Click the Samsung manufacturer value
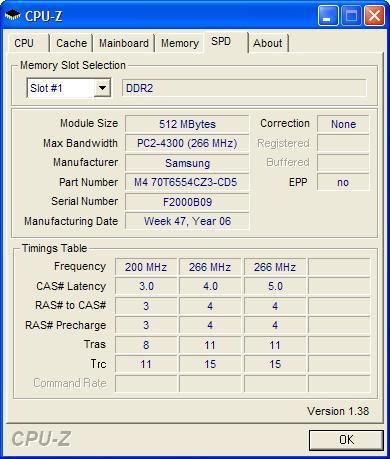390x459 pixels. tap(187, 163)
